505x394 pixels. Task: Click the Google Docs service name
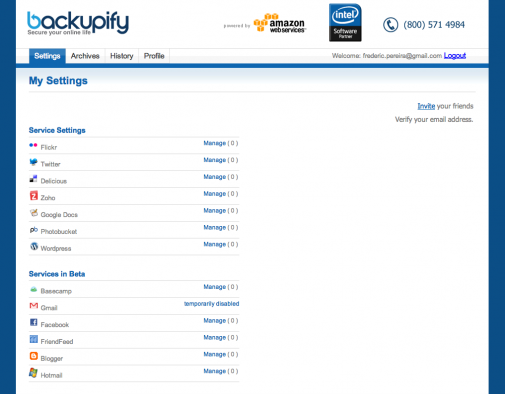pyautogui.click(x=59, y=215)
